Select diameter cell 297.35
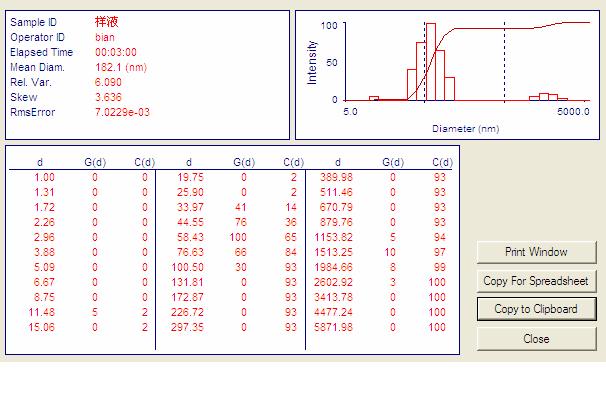Viewport: 606px width, 401px height. click(187, 327)
